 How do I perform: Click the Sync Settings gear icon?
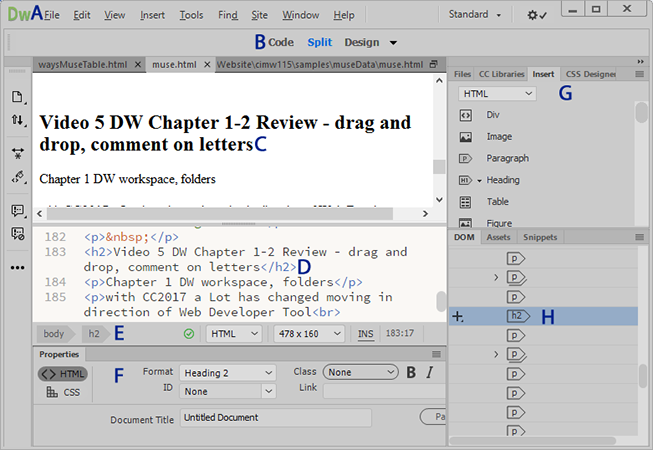tap(537, 15)
